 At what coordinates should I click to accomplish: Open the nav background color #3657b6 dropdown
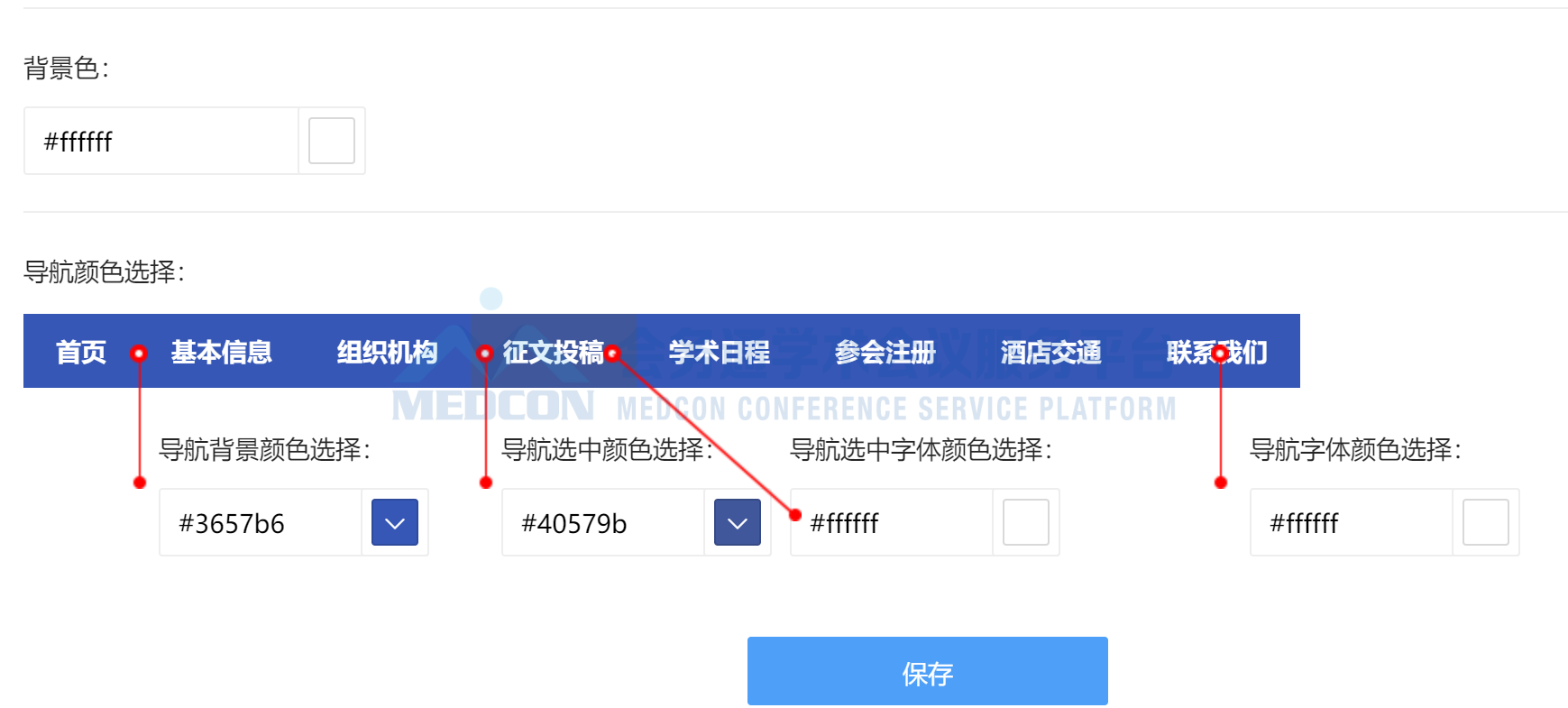tap(395, 522)
